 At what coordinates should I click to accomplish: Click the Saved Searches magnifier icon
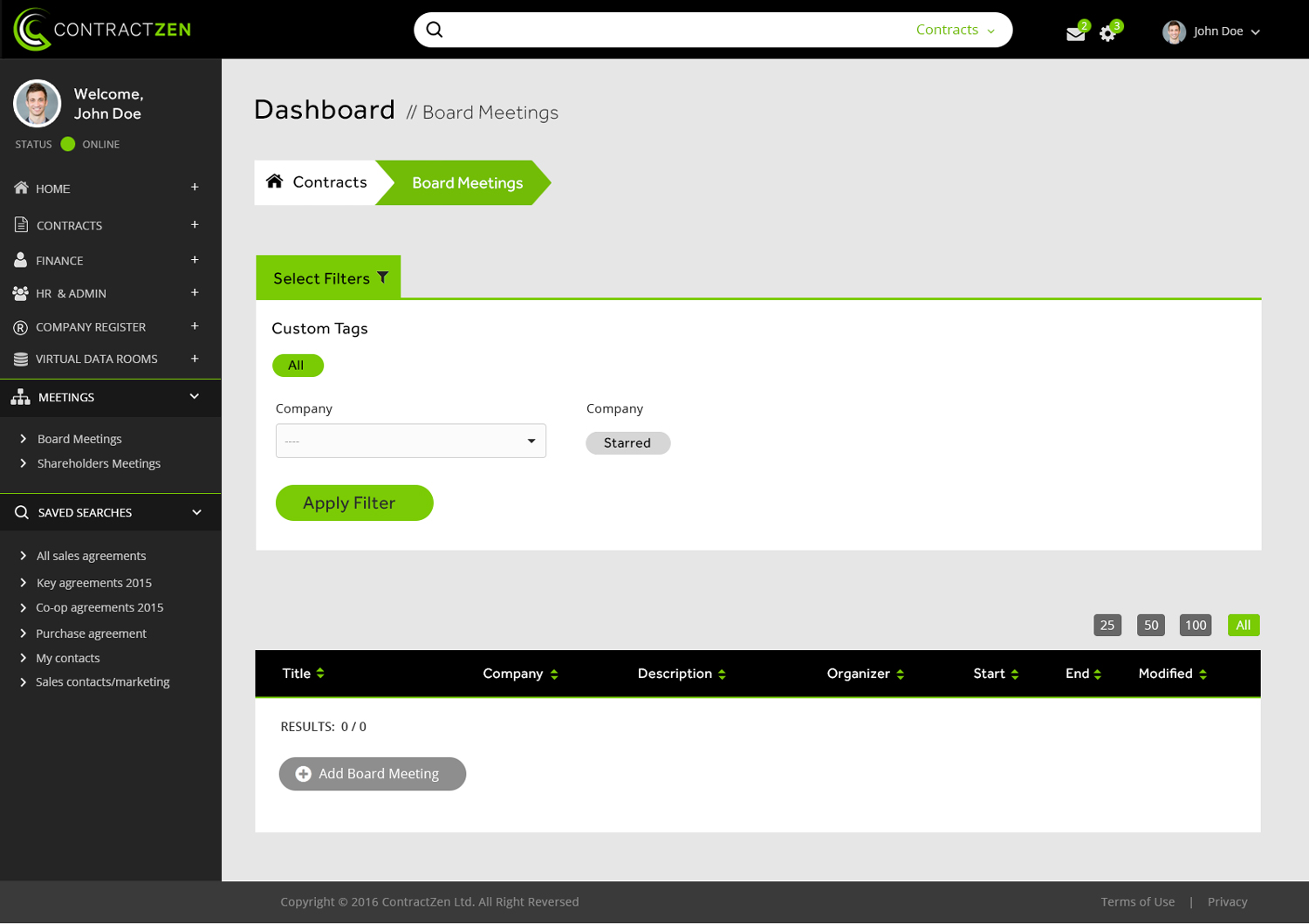22,512
